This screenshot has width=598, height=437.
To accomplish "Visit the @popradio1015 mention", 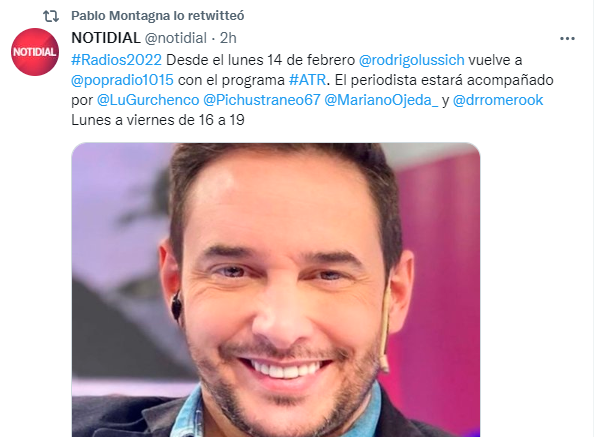I will (122, 80).
